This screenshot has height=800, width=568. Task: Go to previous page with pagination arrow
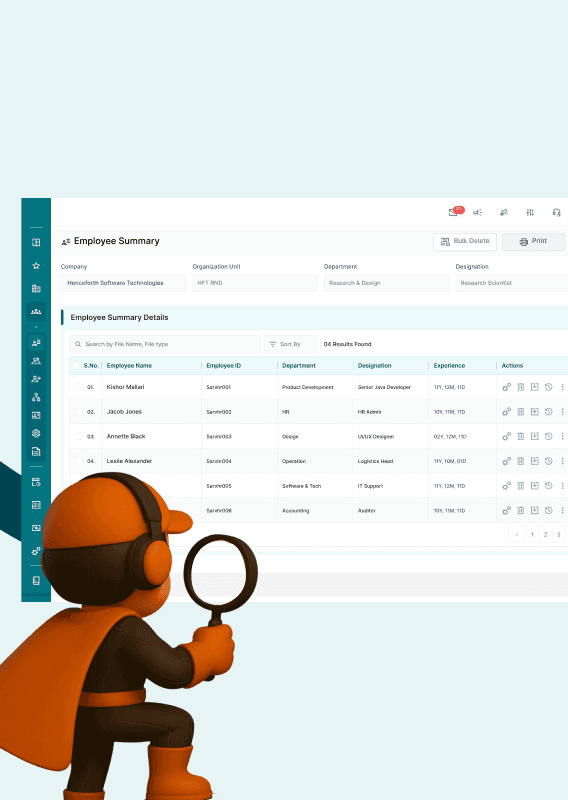click(x=517, y=534)
